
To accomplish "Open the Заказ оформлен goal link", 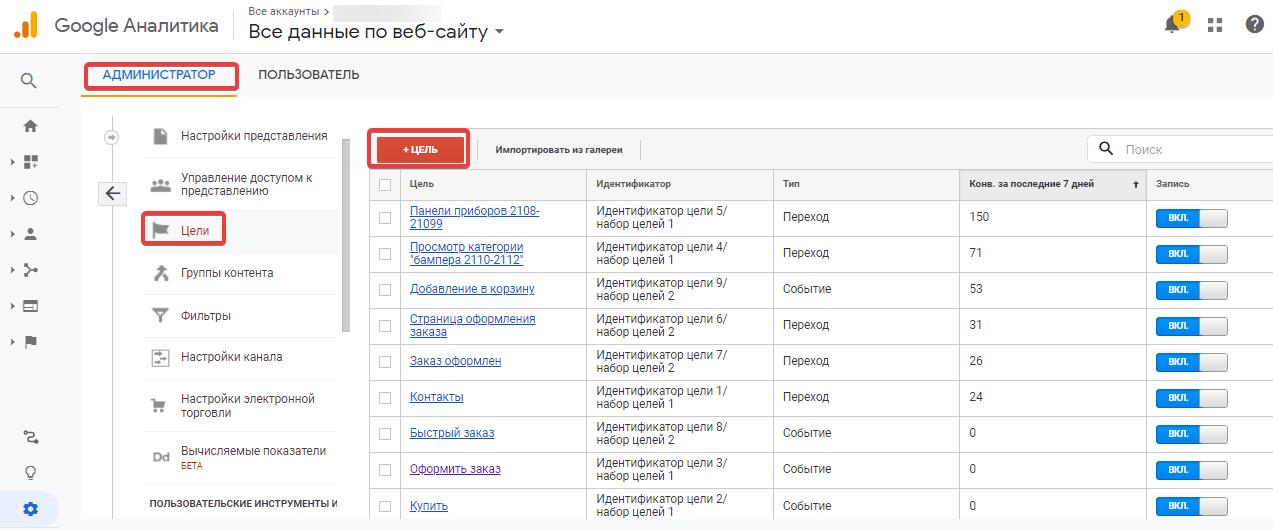I will click(x=455, y=361).
